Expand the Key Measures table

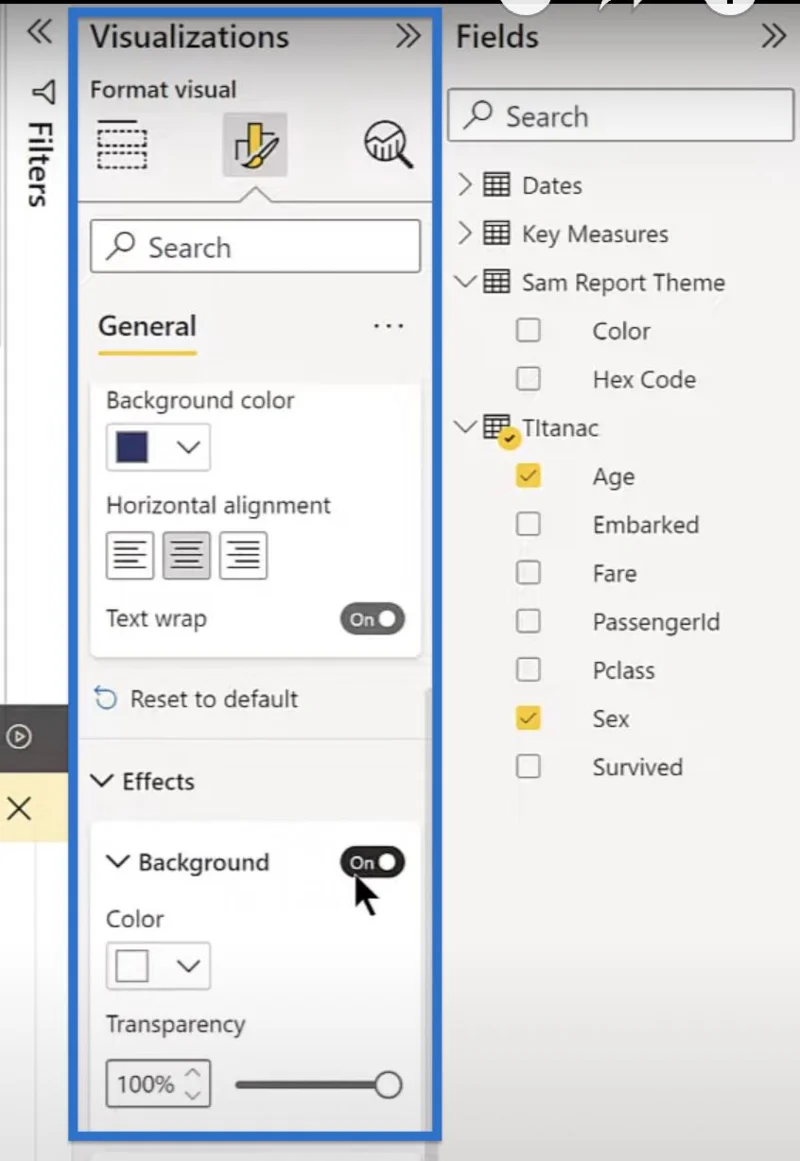[464, 233]
